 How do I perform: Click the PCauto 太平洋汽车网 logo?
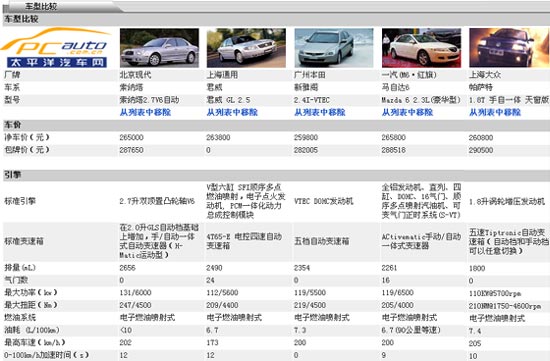coord(56,48)
